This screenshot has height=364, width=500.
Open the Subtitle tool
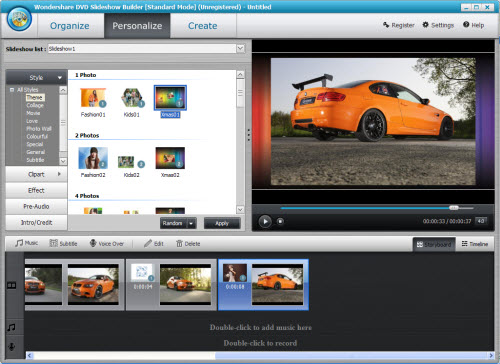pyautogui.click(x=63, y=244)
